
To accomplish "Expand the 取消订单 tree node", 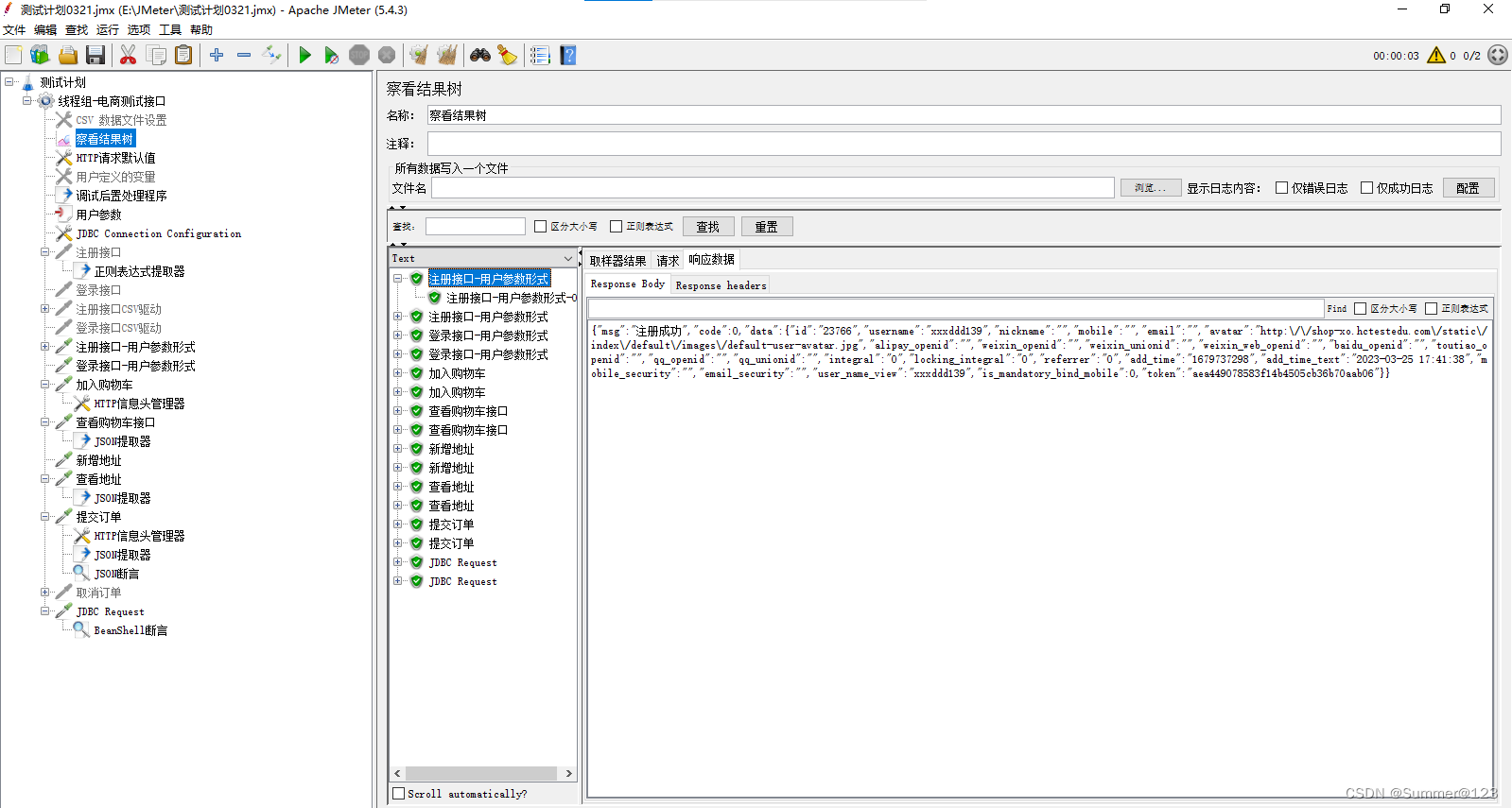I will click(45, 593).
